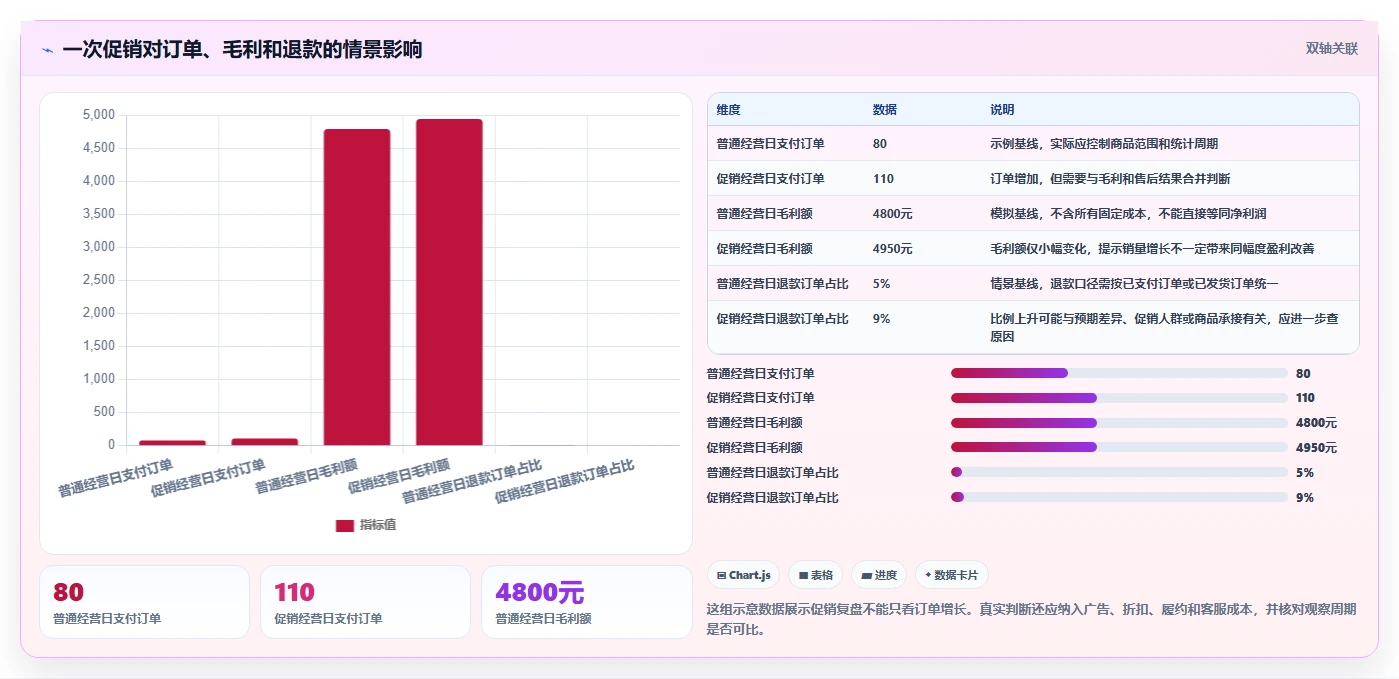The height and width of the screenshot is (679, 1399).
Task: Click table row label 普通经营日毛利额
Action: point(764,214)
